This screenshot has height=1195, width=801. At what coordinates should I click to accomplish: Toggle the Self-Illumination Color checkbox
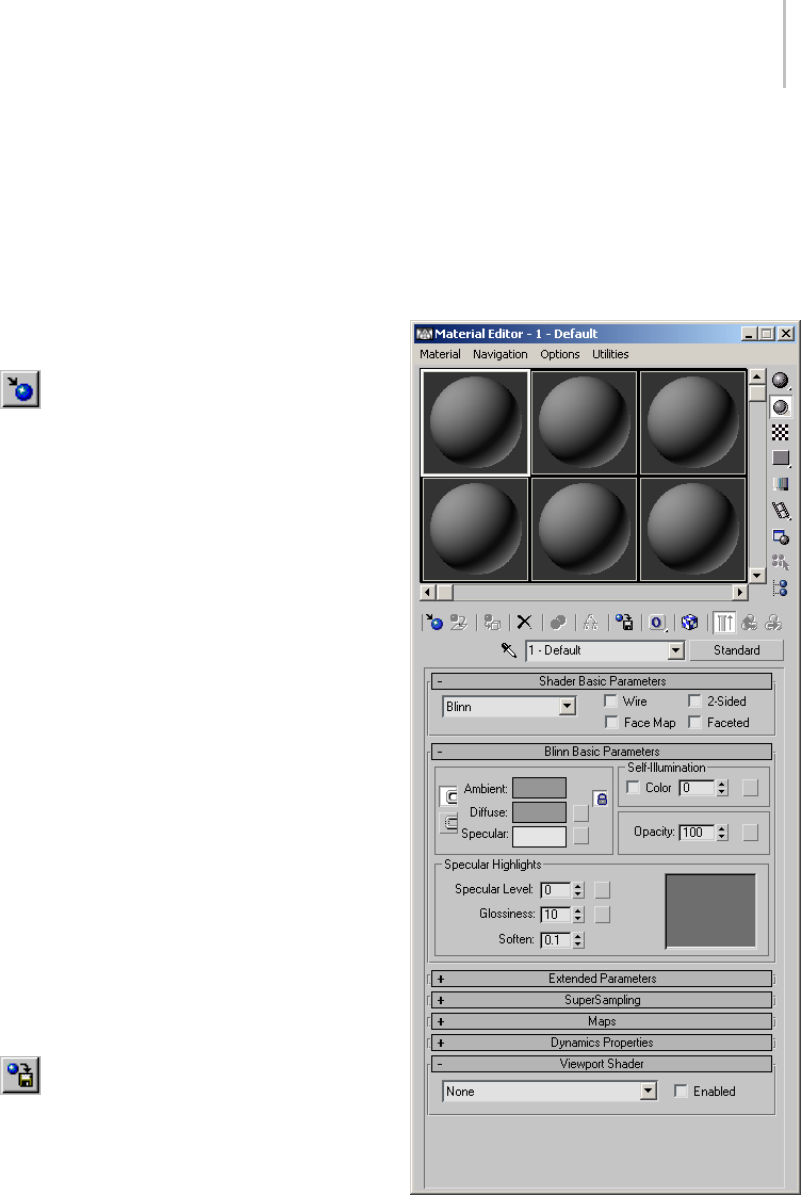pos(633,788)
